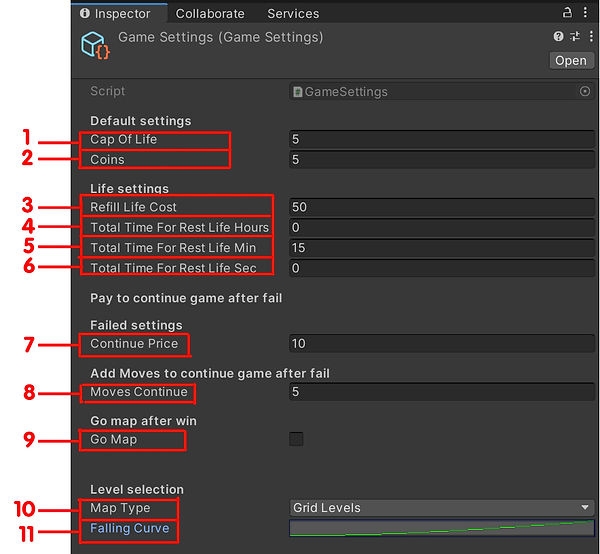Open the component help reference icon
Image resolution: width=600 pixels, height=554 pixels.
(559, 36)
